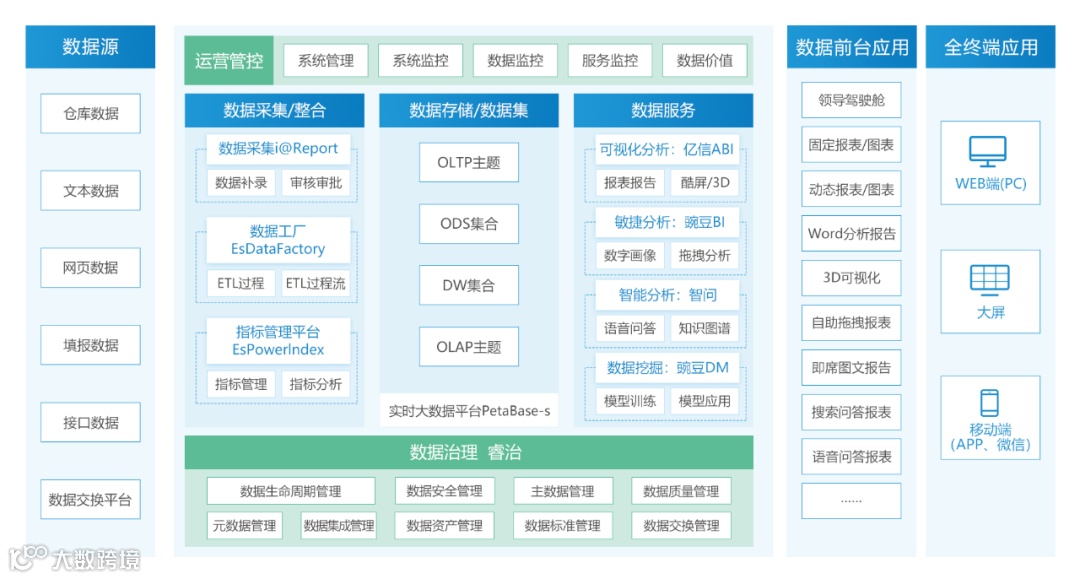Click the 指标管理 box
1080x579 pixels.
coord(241,384)
